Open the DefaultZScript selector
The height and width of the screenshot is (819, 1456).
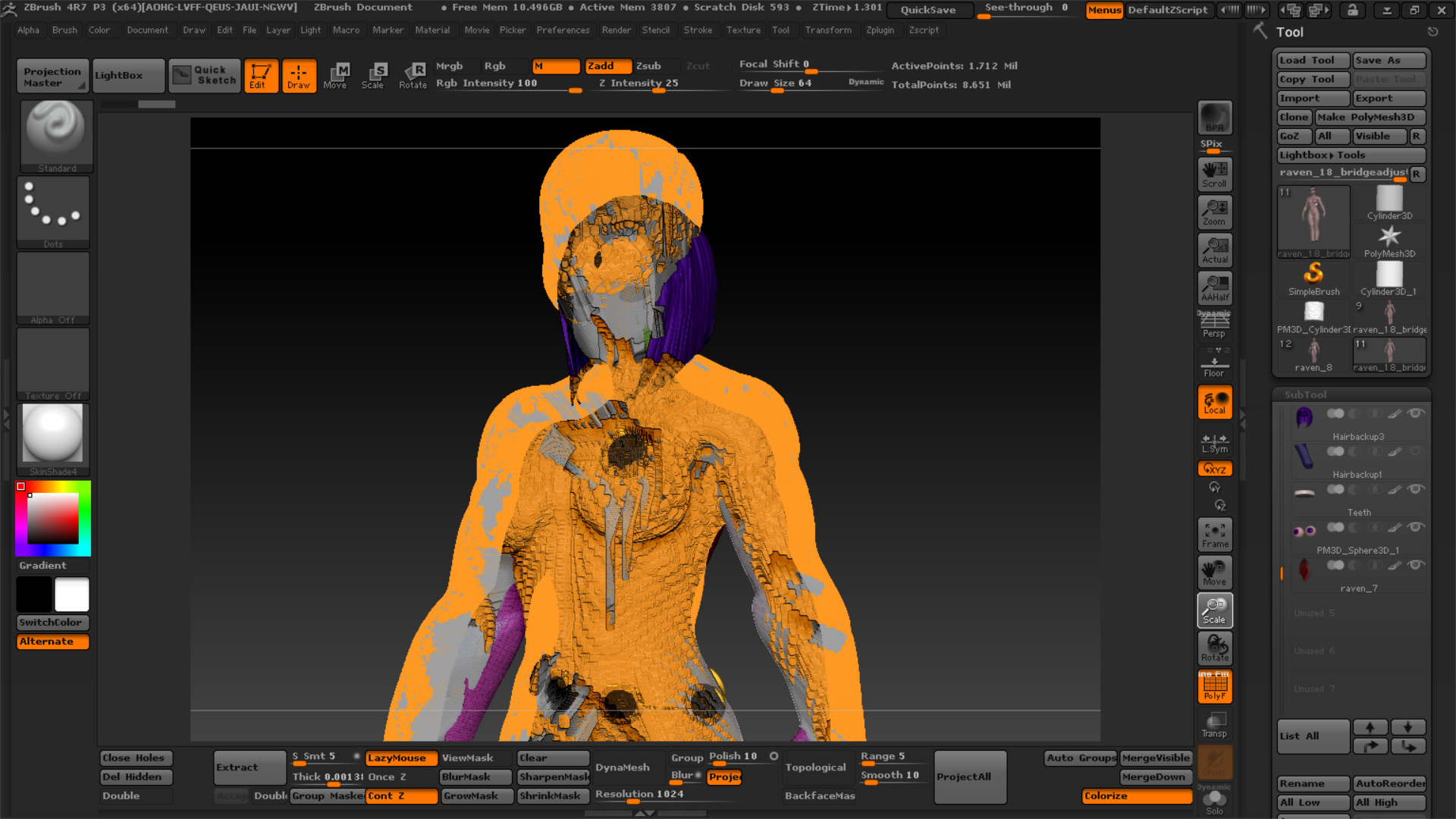click(1169, 10)
